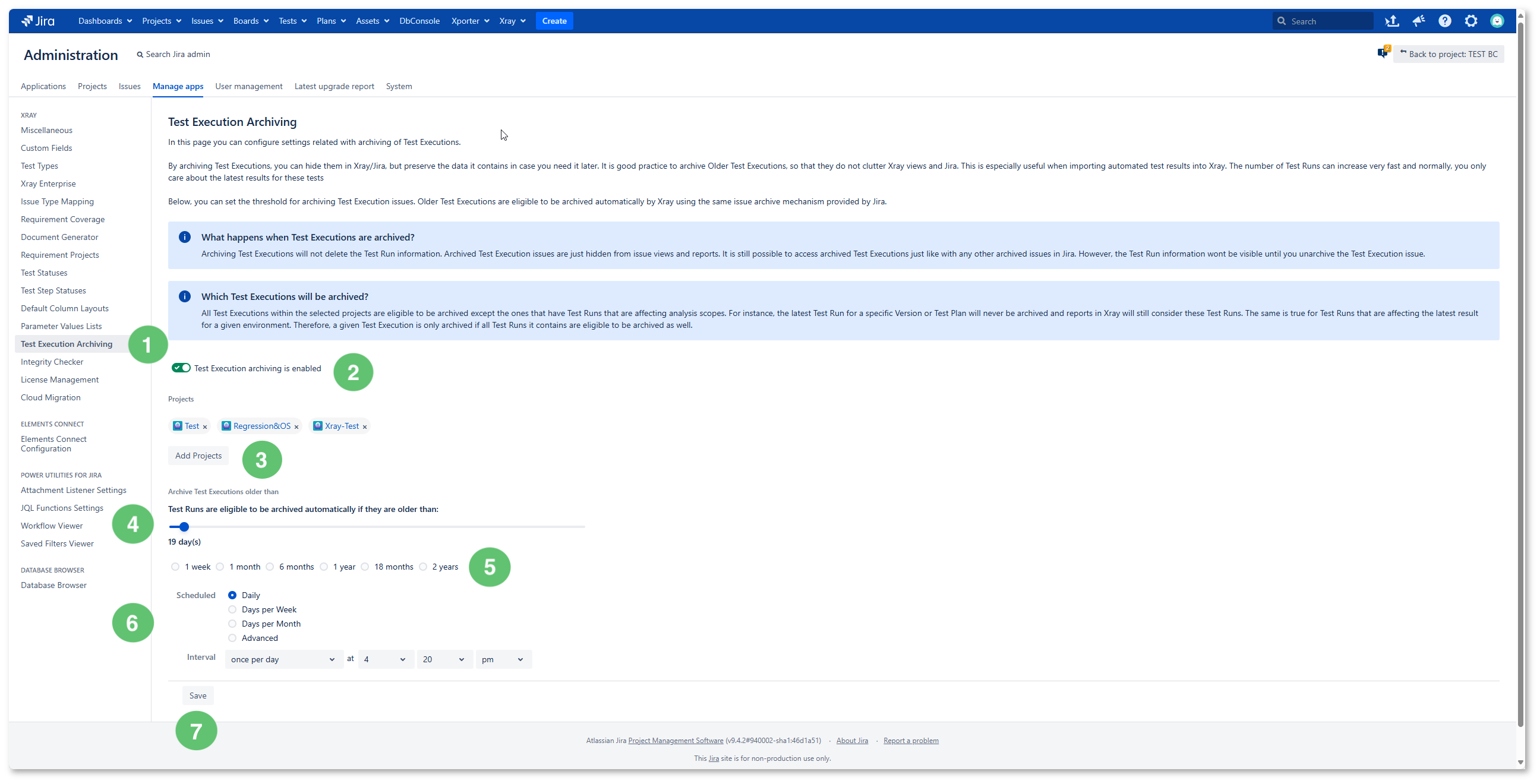This screenshot has height=784, width=1540.
Task: Open the 'once per day' interval dropdown
Action: point(284,659)
